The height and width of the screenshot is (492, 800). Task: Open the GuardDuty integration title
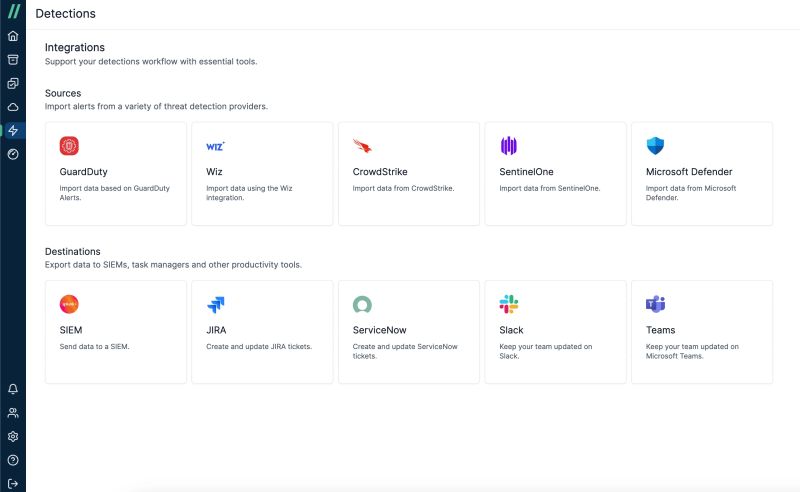(x=84, y=171)
